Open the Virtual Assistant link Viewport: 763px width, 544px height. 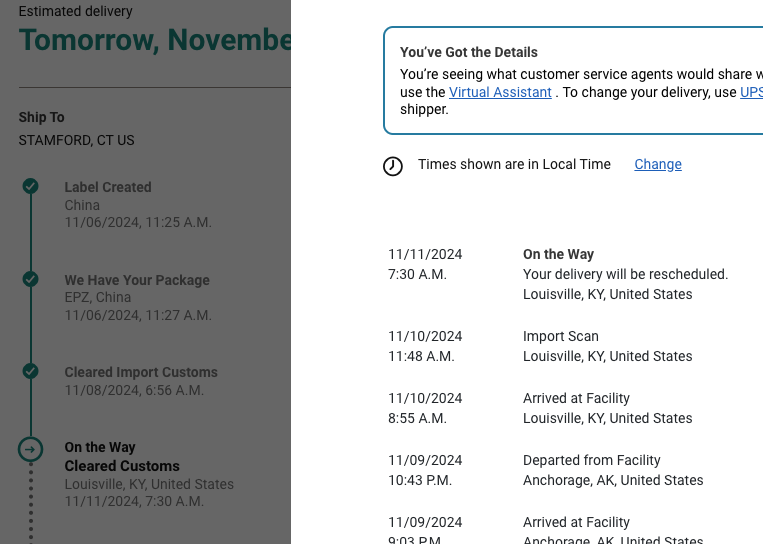click(500, 92)
